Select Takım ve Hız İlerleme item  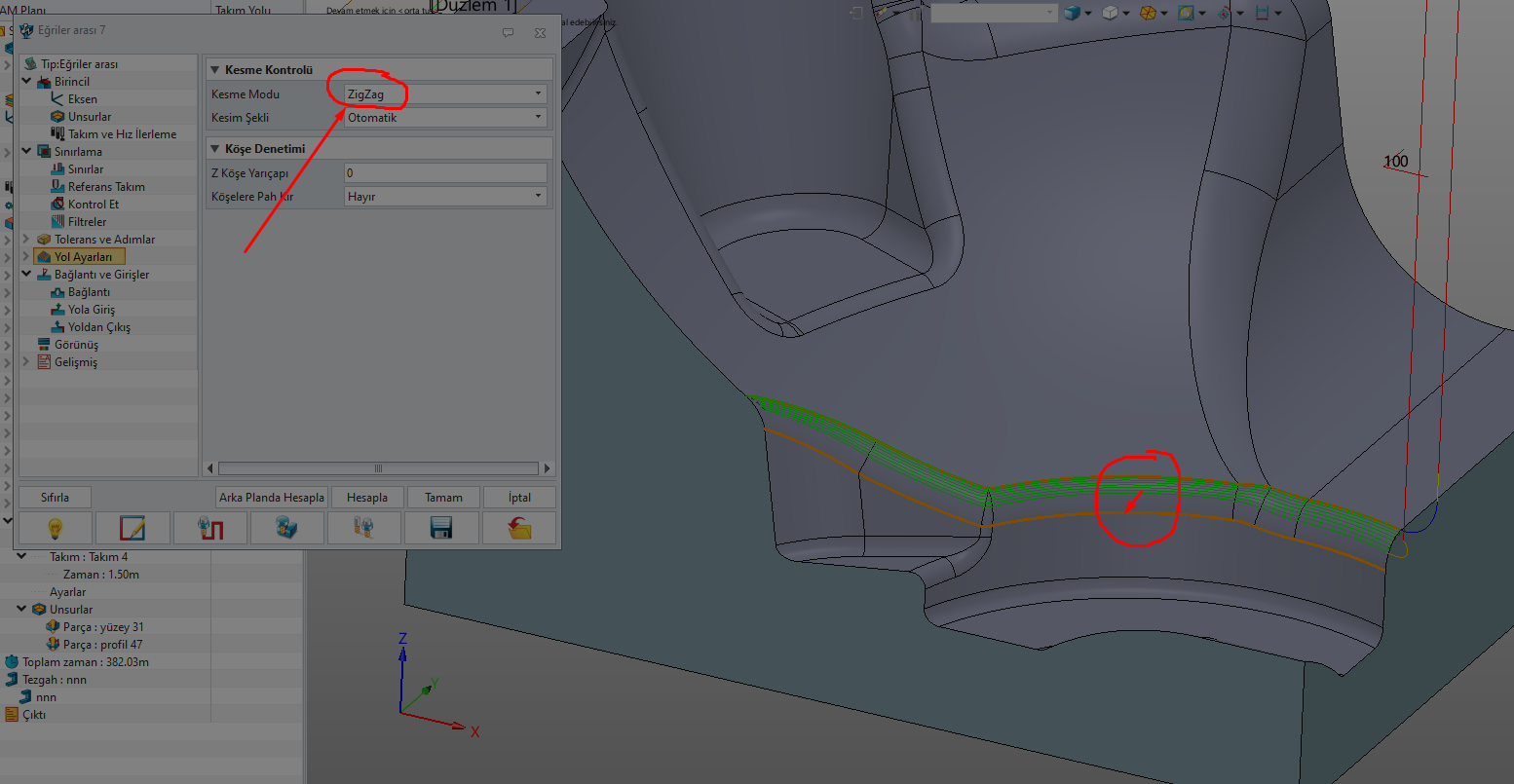(122, 134)
